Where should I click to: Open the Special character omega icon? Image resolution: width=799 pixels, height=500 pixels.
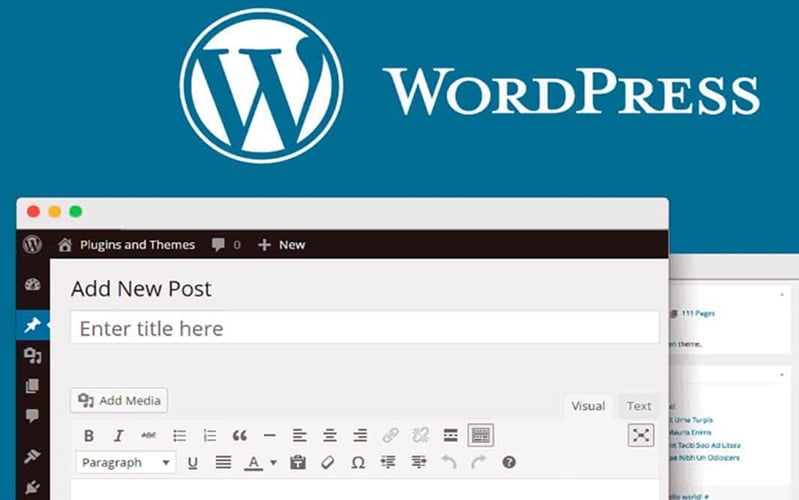click(358, 462)
